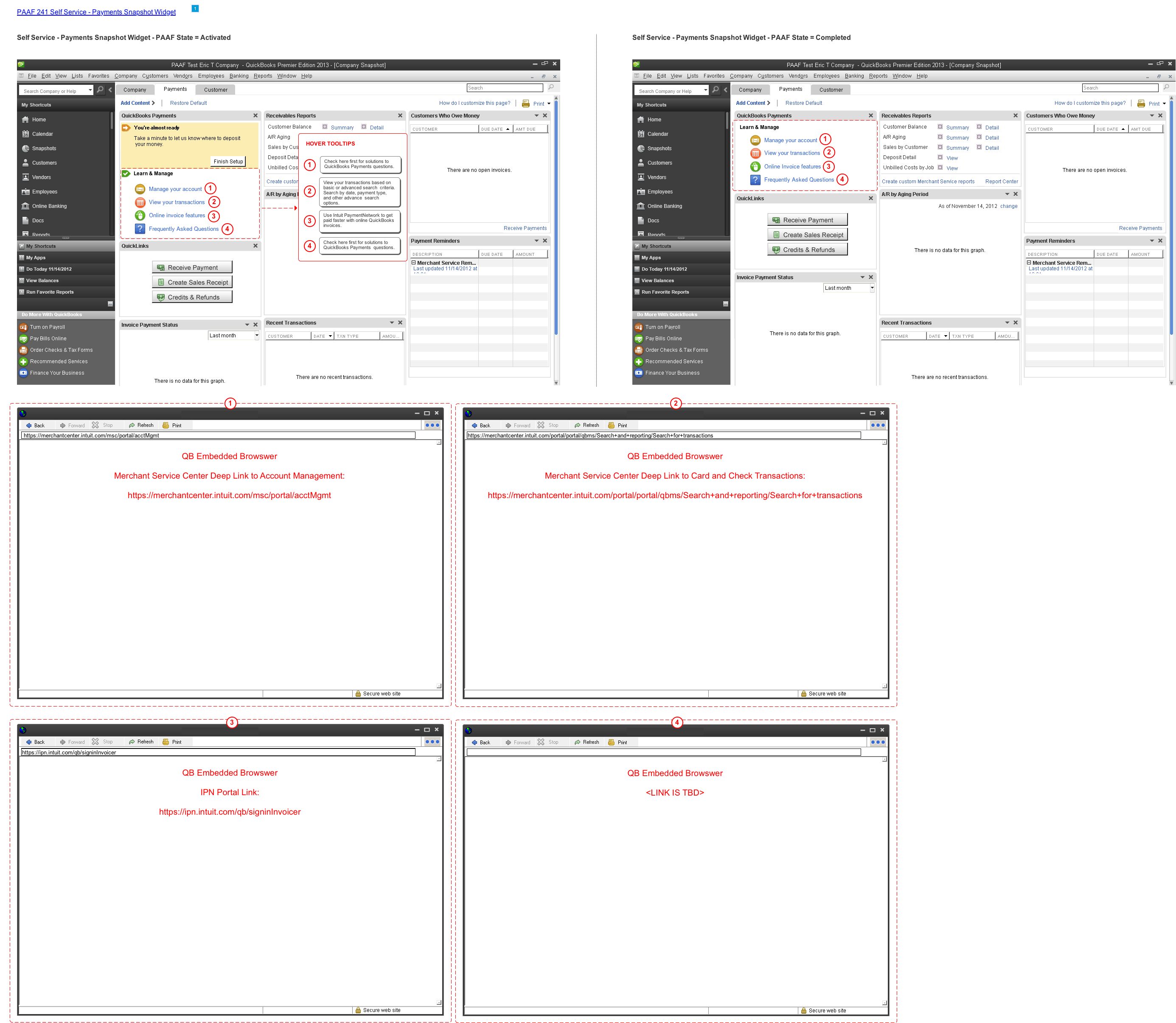Click Manage your account in Activated widget
This screenshot has height=1023, width=1176.
175,189
